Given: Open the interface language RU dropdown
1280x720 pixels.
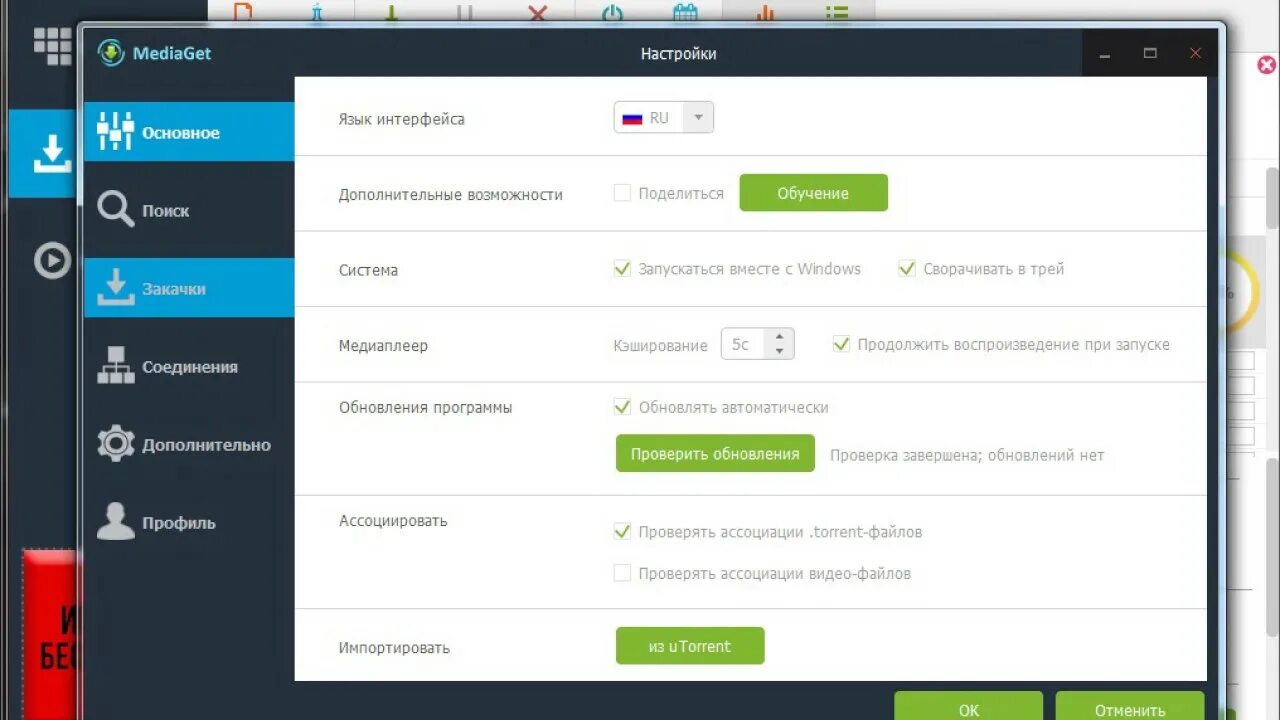Looking at the screenshot, I should tap(699, 117).
